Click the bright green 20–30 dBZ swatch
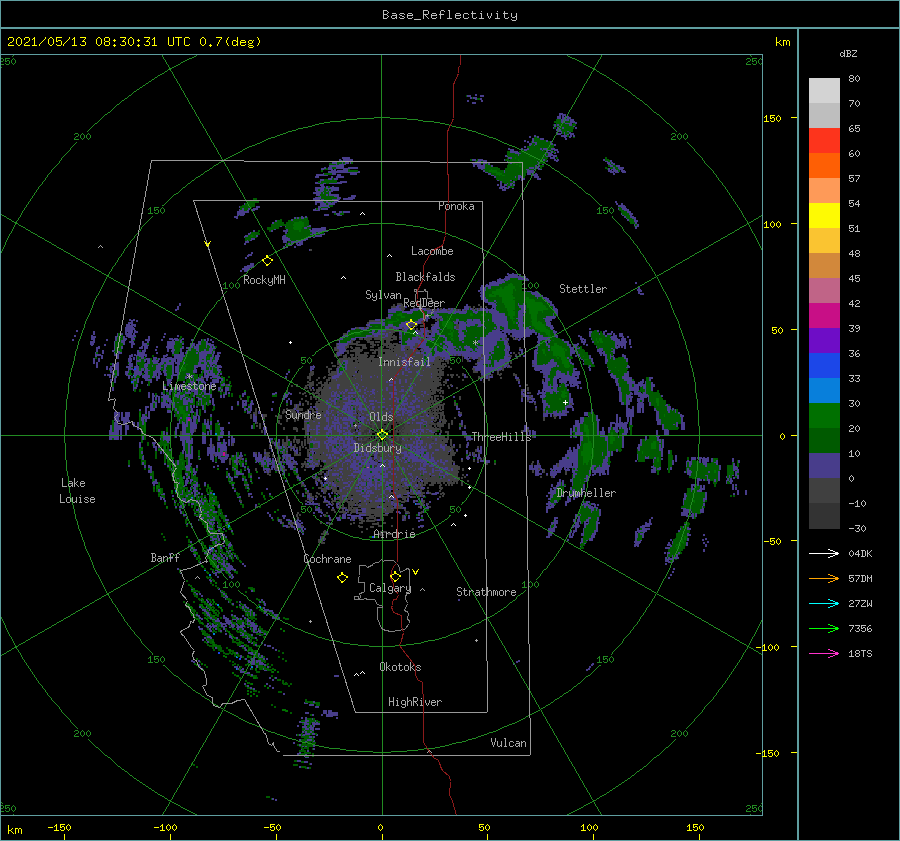 [824, 416]
